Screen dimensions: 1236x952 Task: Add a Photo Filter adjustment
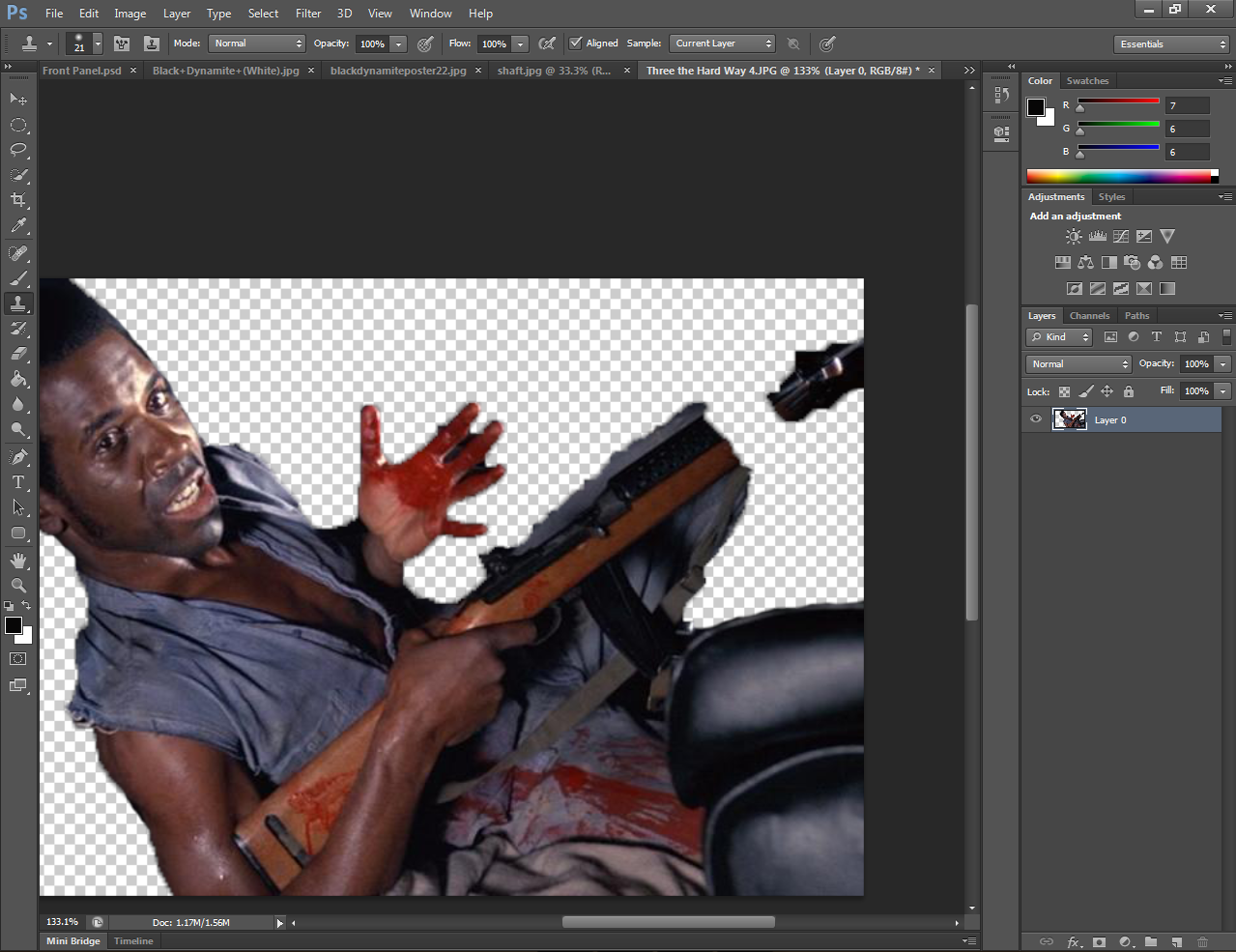[1132, 262]
